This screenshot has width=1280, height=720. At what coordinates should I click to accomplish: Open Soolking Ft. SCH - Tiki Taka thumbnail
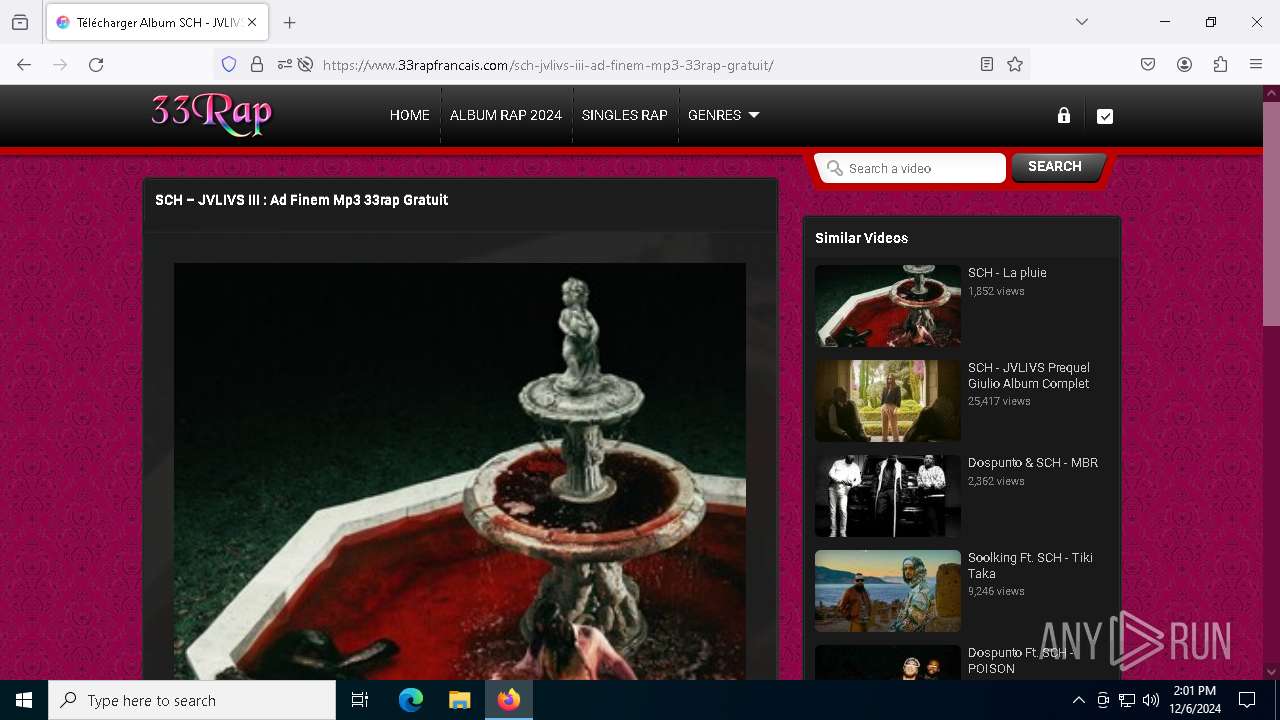(888, 591)
